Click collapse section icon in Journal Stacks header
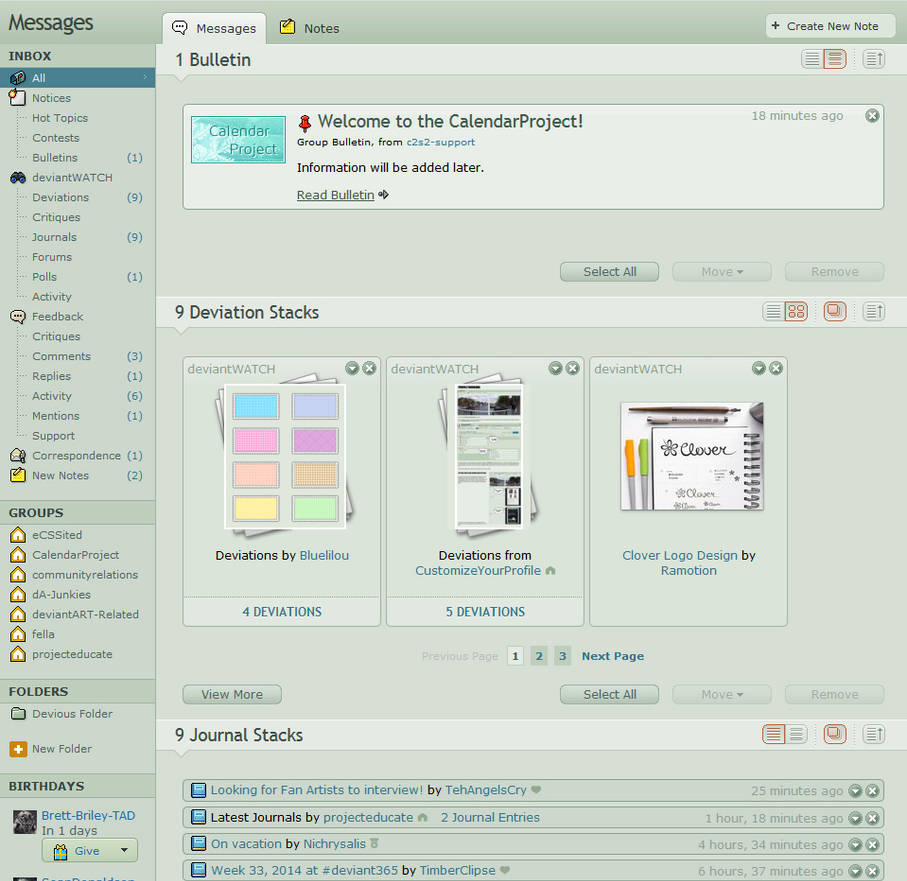This screenshot has width=907, height=881. coord(873,734)
